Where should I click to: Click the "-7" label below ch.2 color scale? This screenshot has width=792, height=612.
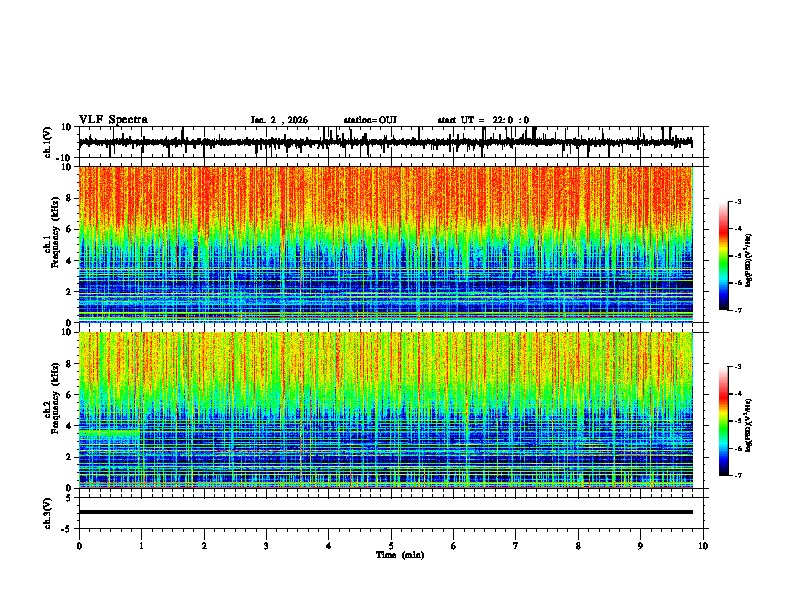point(737,476)
